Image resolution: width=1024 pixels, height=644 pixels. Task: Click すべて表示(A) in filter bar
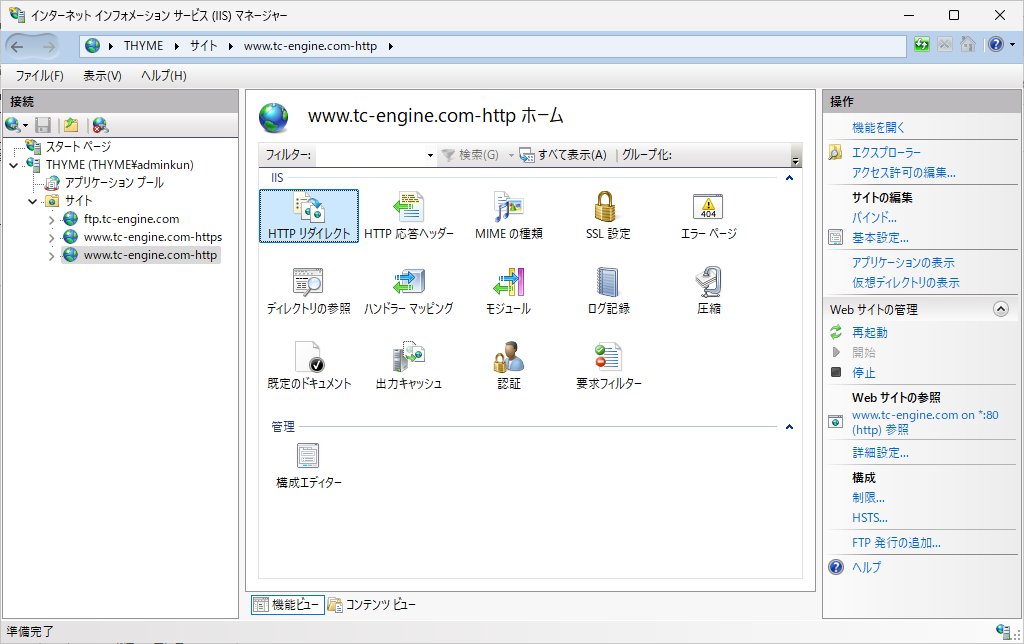coord(564,155)
